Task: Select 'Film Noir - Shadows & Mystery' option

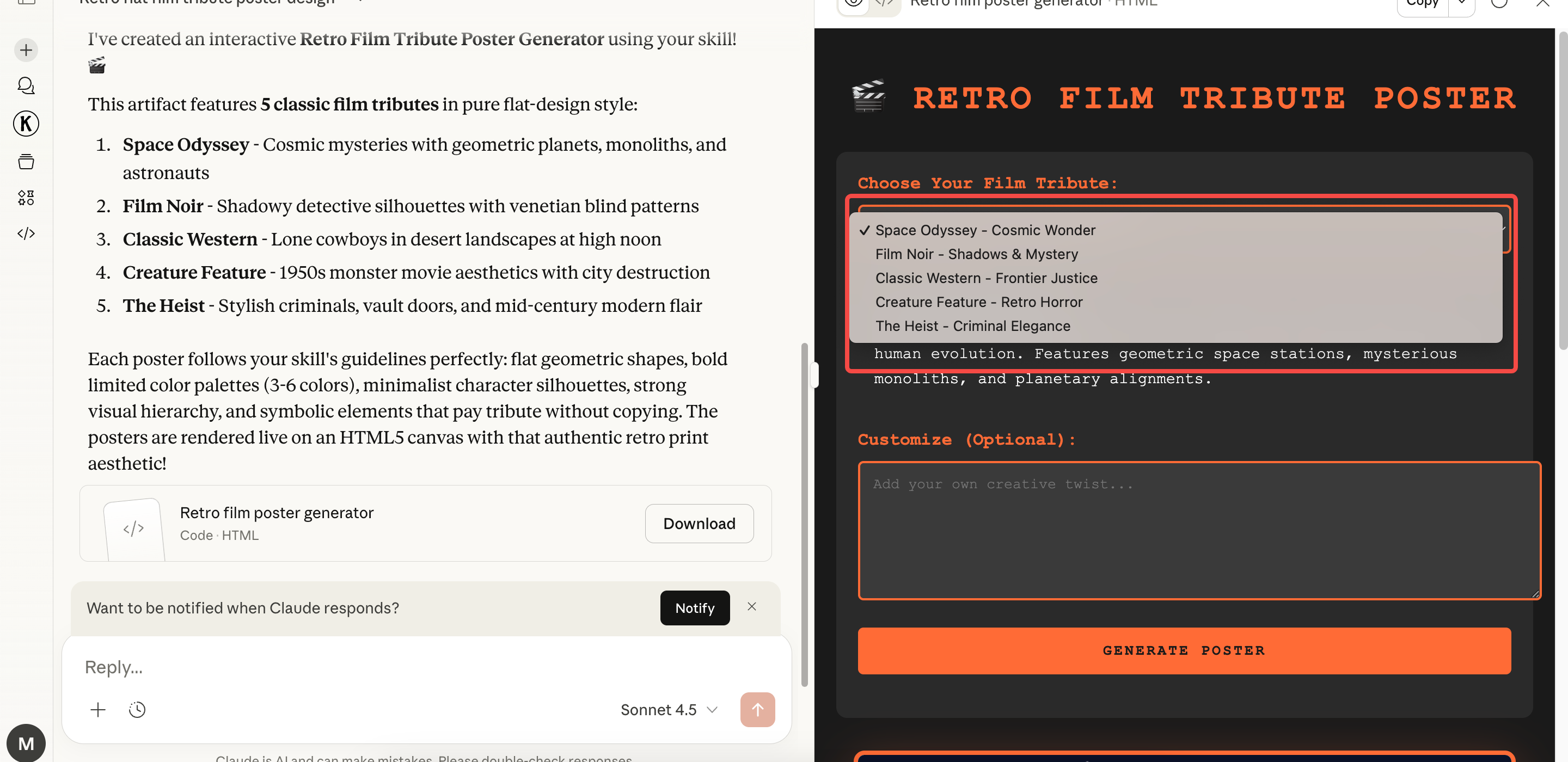Action: coord(976,254)
